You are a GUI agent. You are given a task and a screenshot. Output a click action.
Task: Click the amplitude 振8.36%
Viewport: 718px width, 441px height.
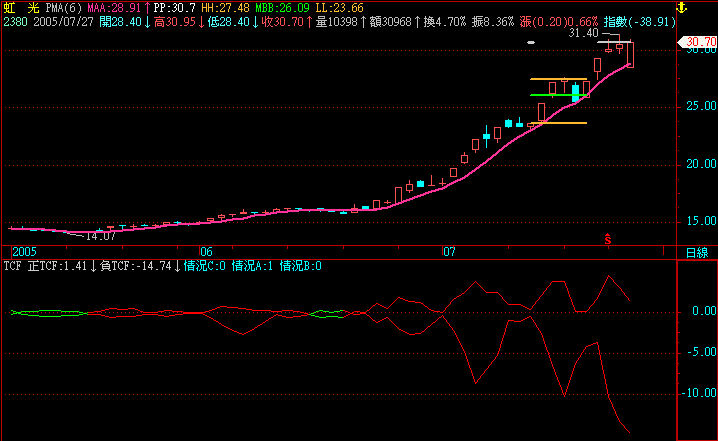pos(493,22)
